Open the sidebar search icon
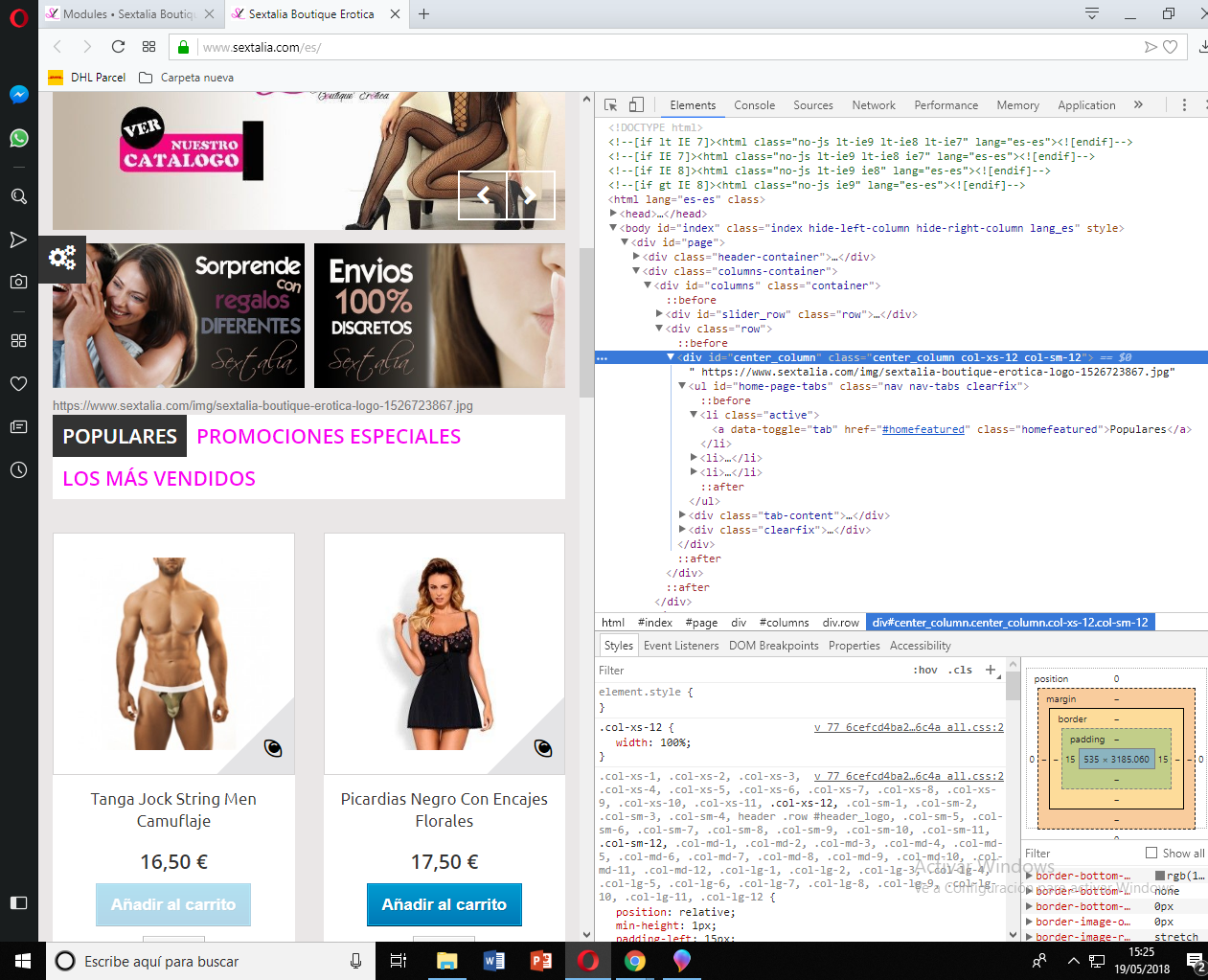This screenshot has height=980, width=1208. [18, 196]
